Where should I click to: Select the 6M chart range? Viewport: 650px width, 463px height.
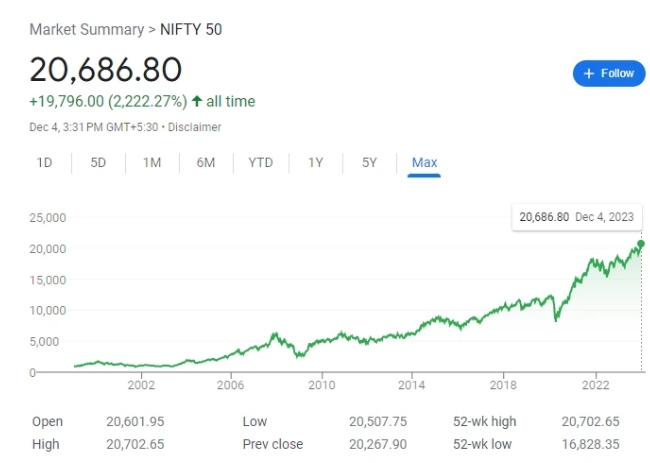pyautogui.click(x=206, y=163)
